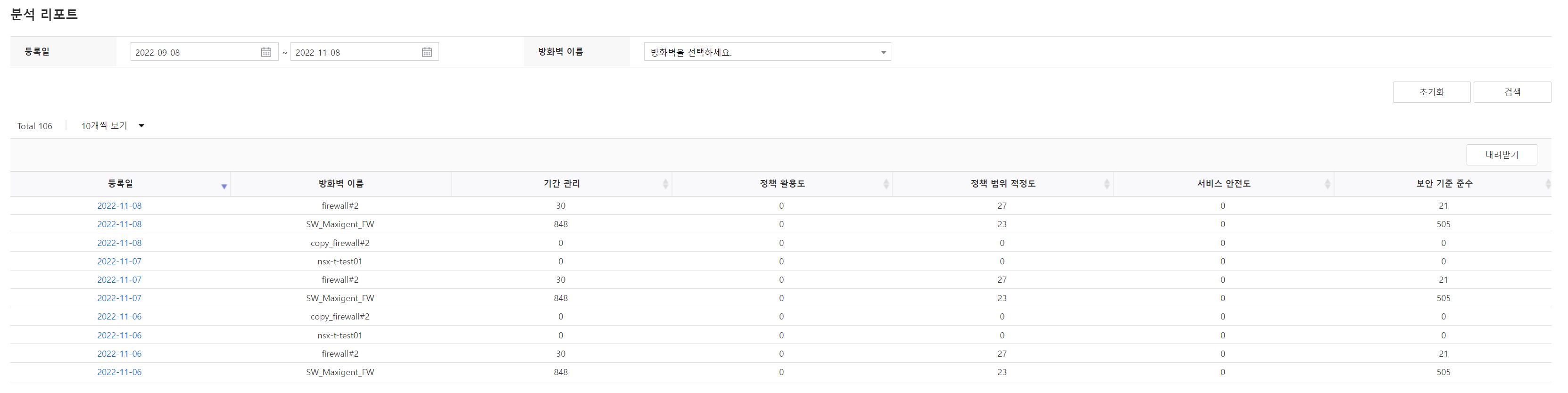
Task: Sort the 서비스 안전도 column via its arrows
Action: pyautogui.click(x=1327, y=184)
